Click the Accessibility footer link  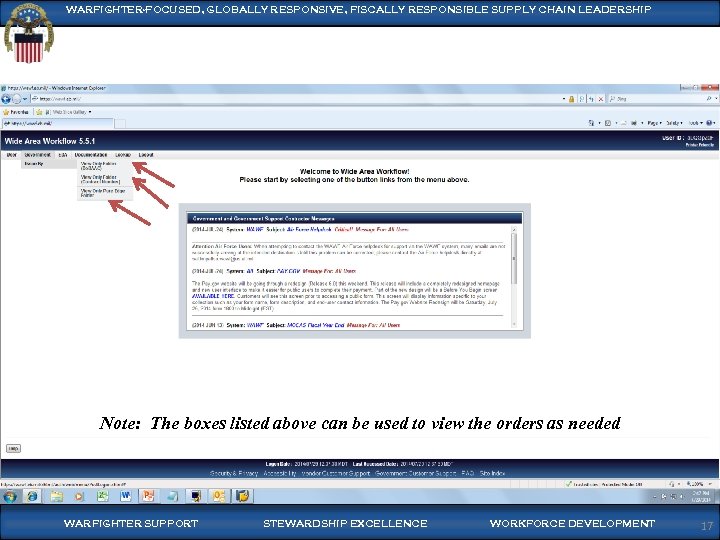(280, 473)
